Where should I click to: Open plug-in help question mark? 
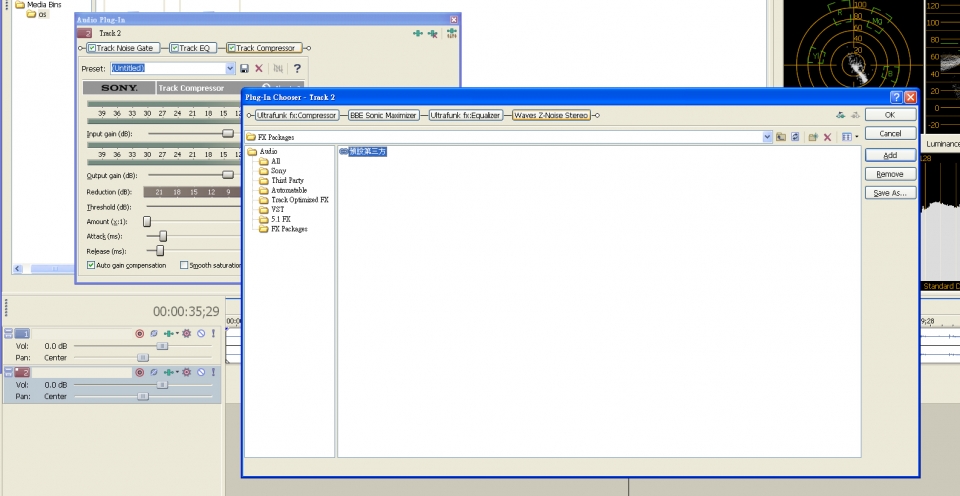point(297,68)
